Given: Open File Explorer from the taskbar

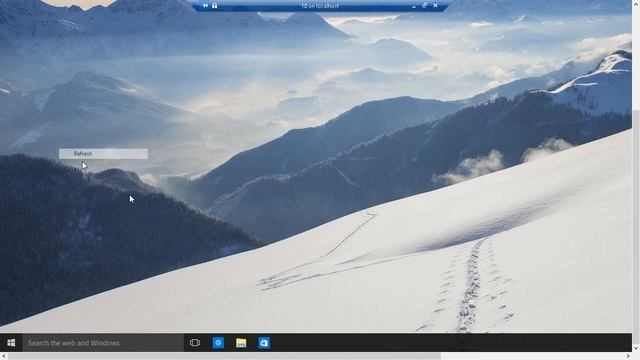Looking at the screenshot, I should pos(241,343).
